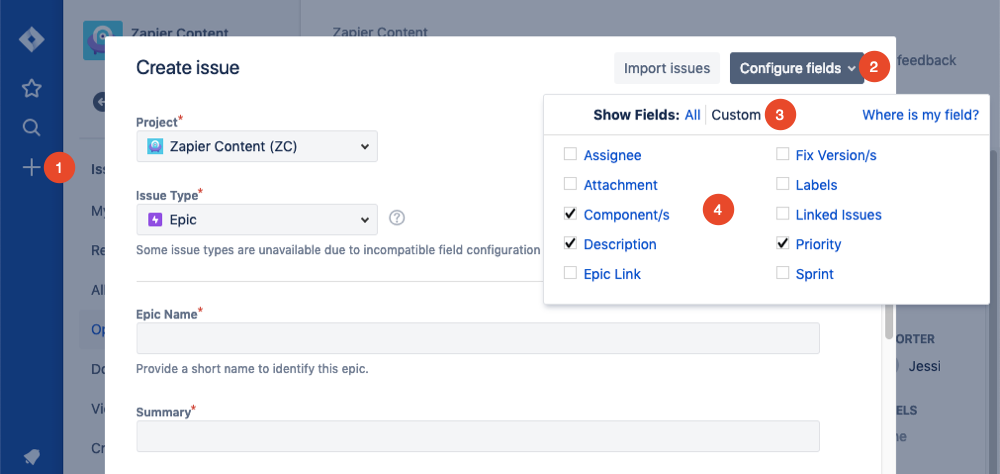Open search with magnifier icon
The image size is (1000, 474).
tap(31, 127)
